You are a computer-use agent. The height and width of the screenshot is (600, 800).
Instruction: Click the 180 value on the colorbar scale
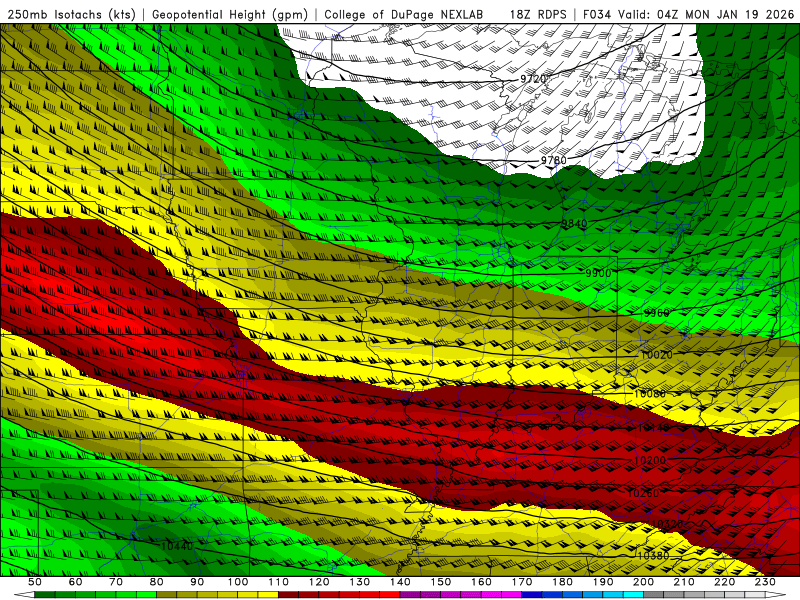[563, 582]
